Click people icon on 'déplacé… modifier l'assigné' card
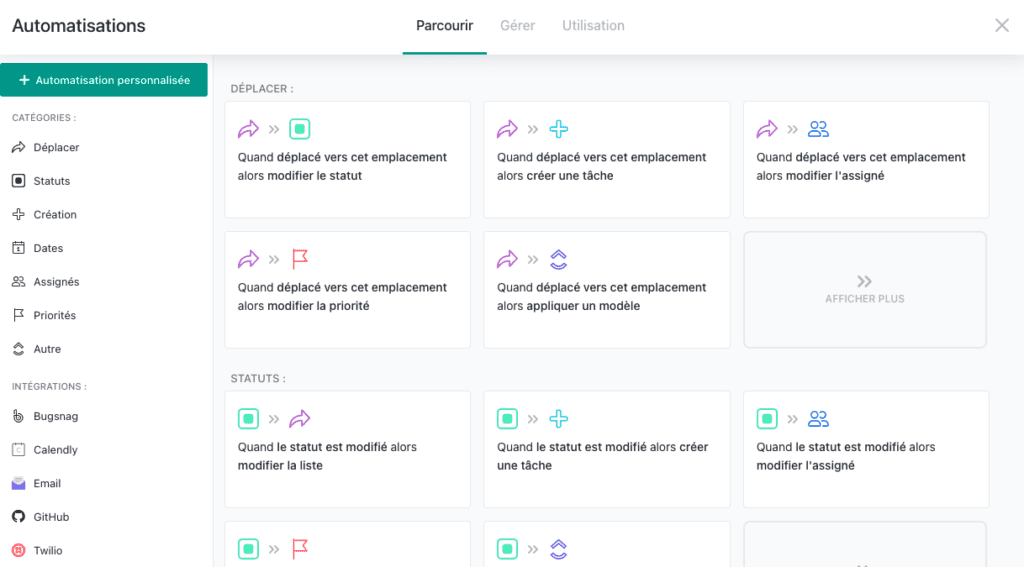This screenshot has width=1024, height=567. (818, 129)
